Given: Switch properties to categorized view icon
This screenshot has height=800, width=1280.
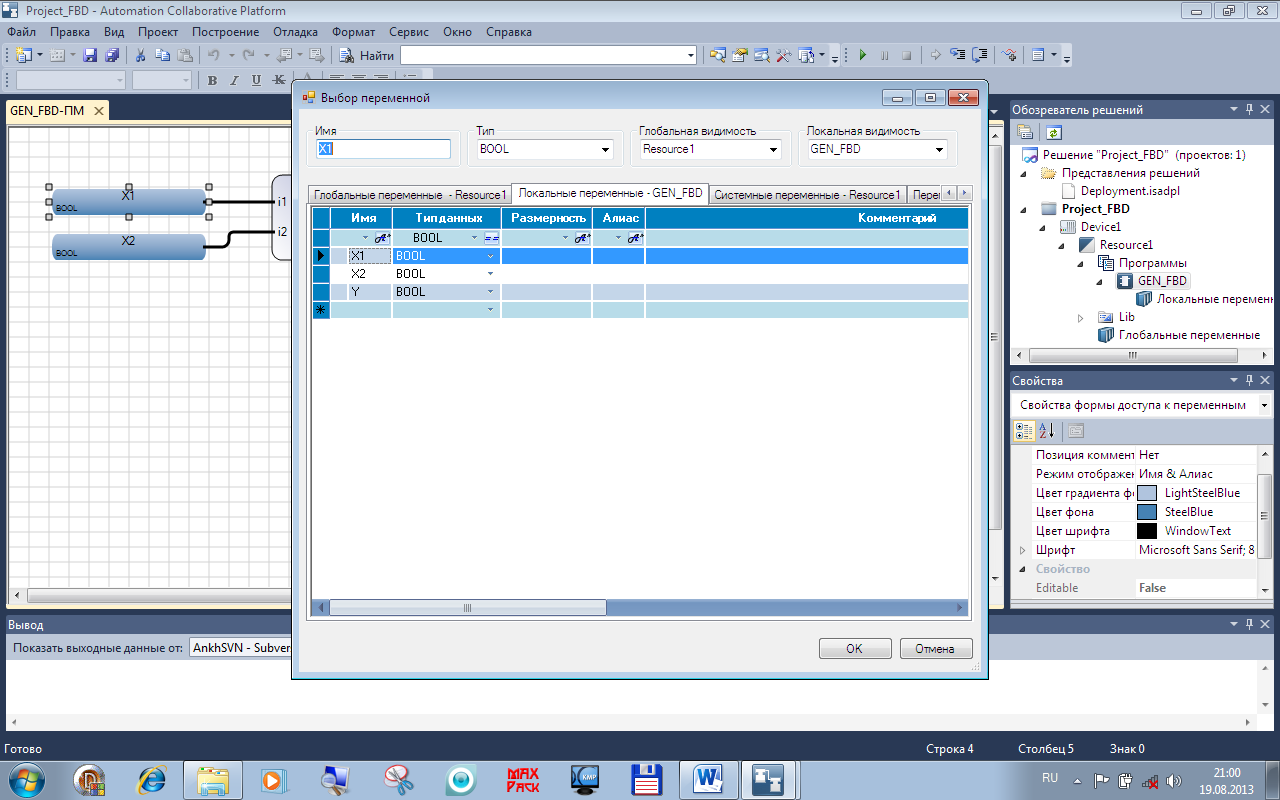Looking at the screenshot, I should click(1024, 431).
